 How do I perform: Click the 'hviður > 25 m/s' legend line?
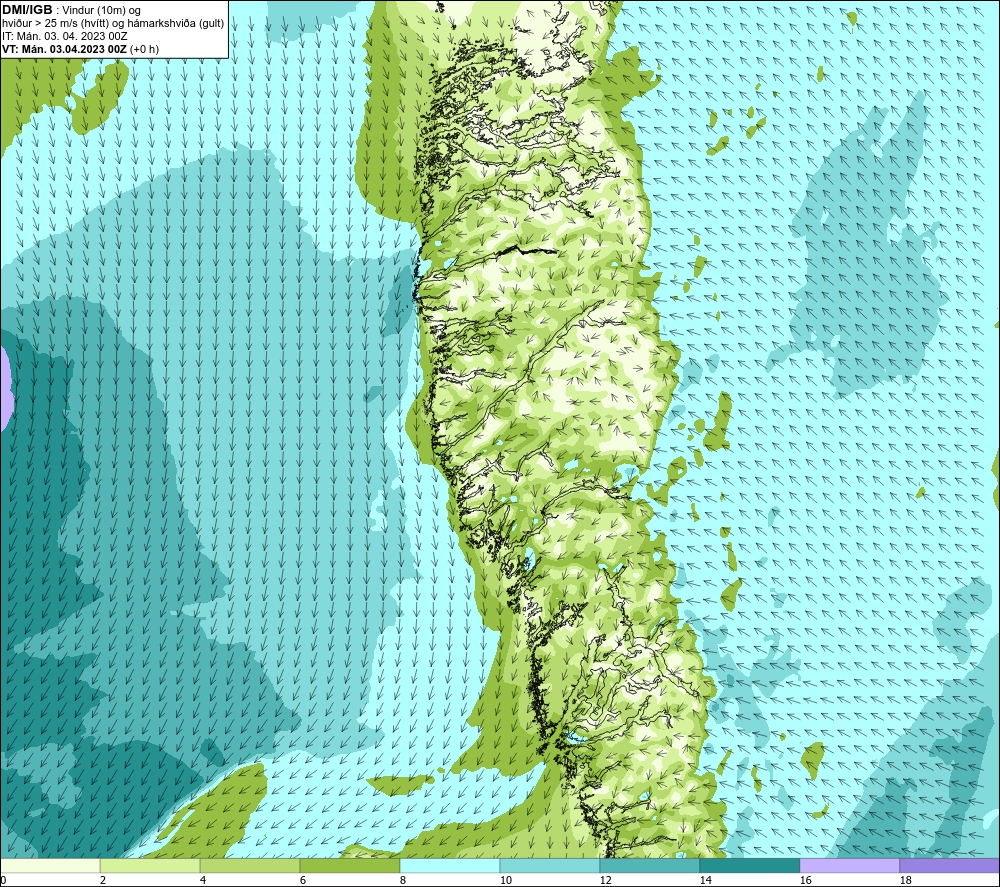(x=114, y=24)
